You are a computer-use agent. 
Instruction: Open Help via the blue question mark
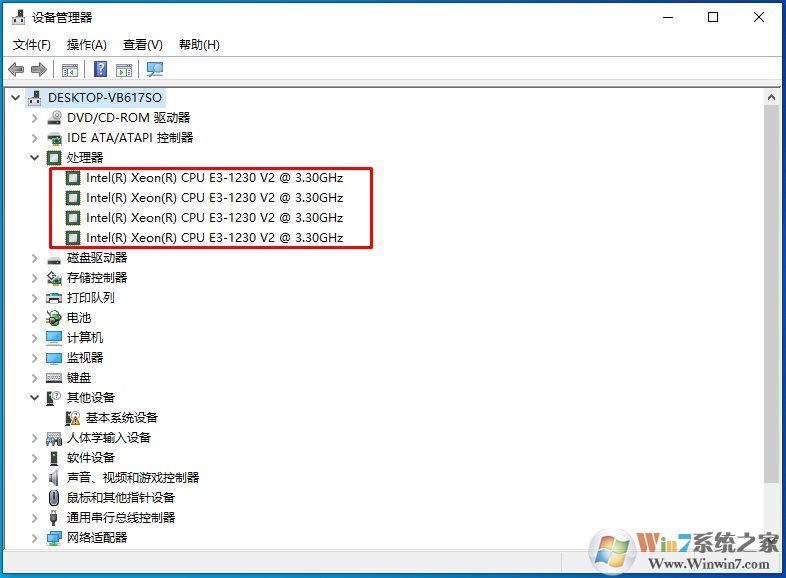click(101, 69)
